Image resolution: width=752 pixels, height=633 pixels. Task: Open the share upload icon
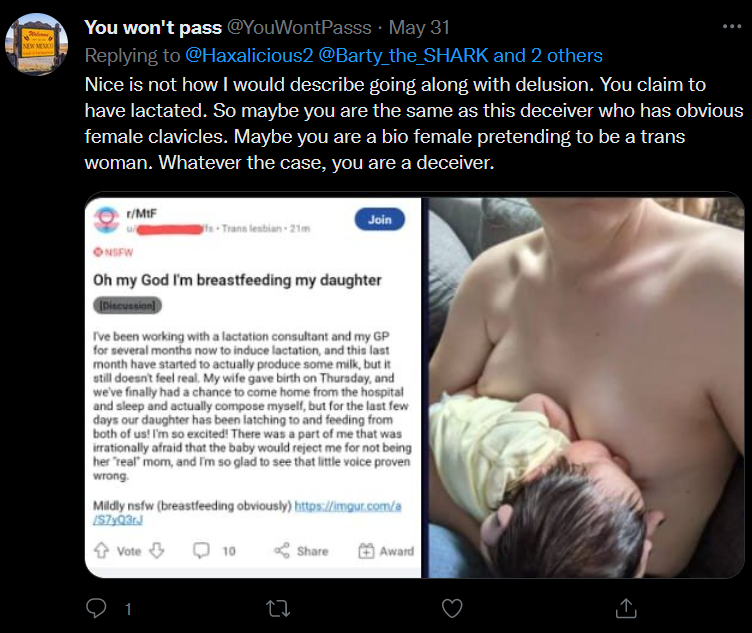(626, 608)
